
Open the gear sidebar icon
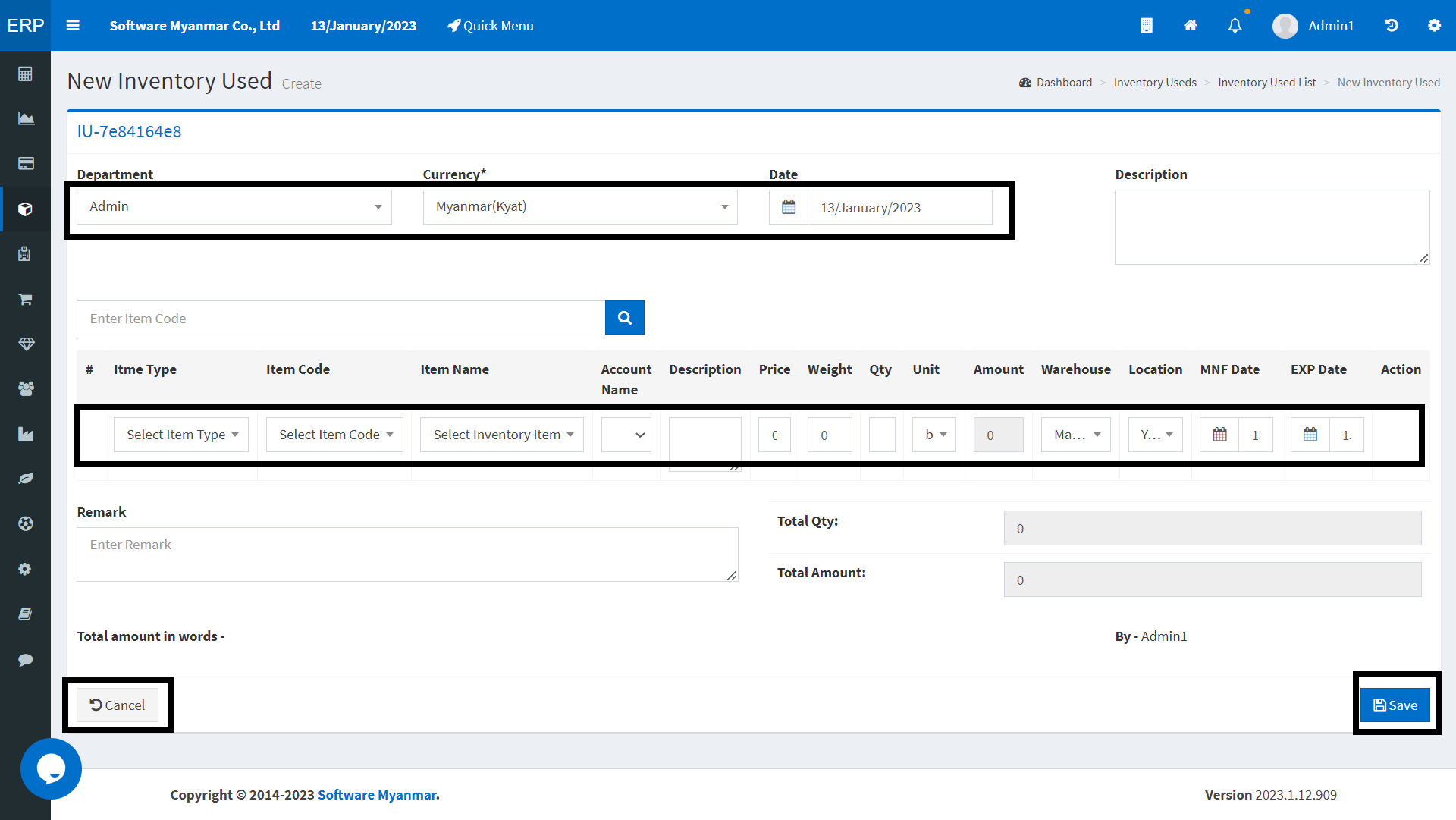click(x=26, y=569)
